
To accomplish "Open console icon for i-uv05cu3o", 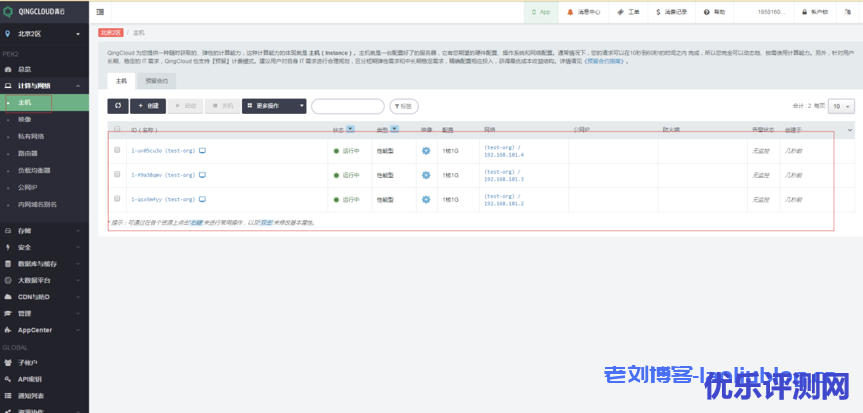I will [x=203, y=150].
